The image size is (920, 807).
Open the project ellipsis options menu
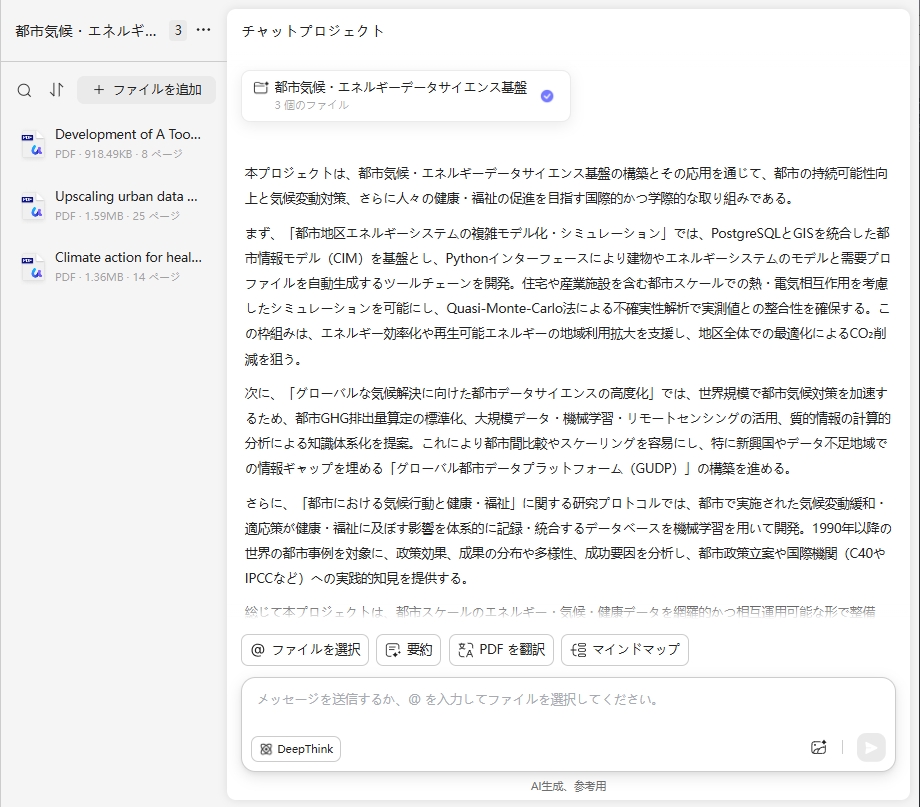[202, 30]
